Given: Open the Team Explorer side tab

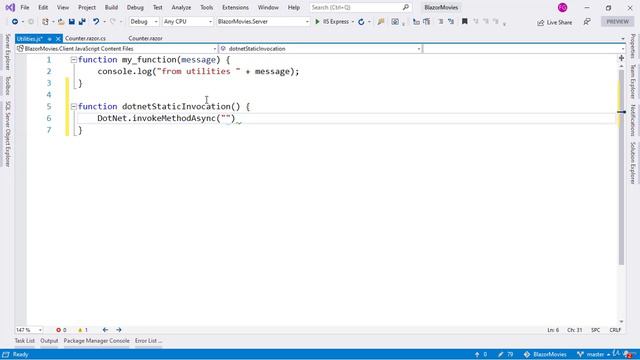Looking at the screenshot, I should click(633, 82).
